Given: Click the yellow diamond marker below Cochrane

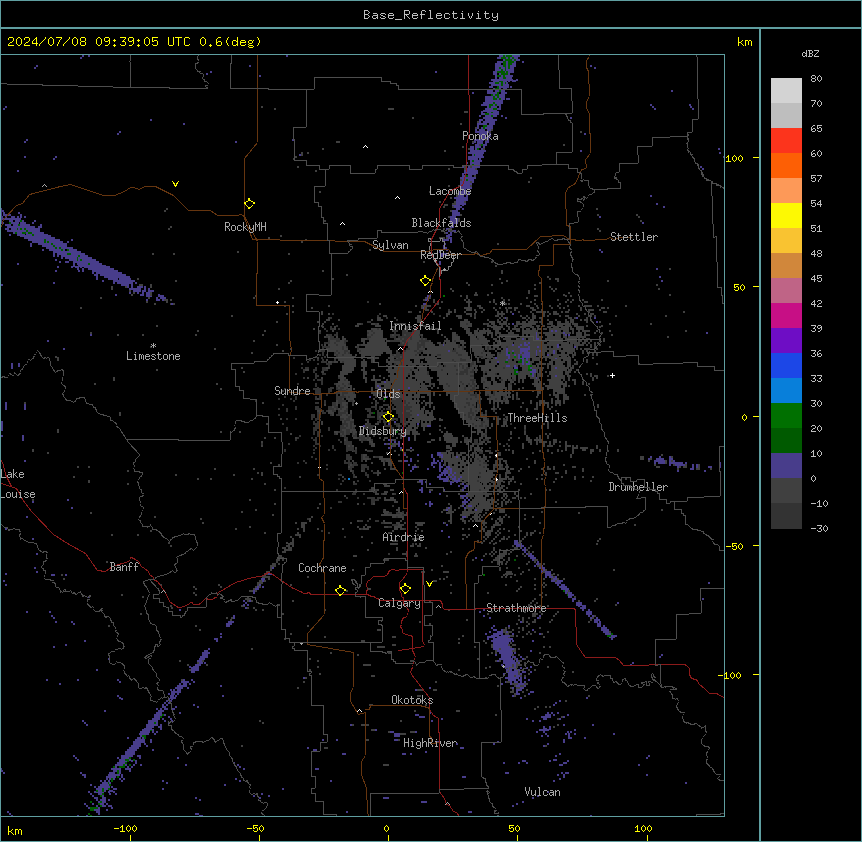Looking at the screenshot, I should click(x=341, y=590).
